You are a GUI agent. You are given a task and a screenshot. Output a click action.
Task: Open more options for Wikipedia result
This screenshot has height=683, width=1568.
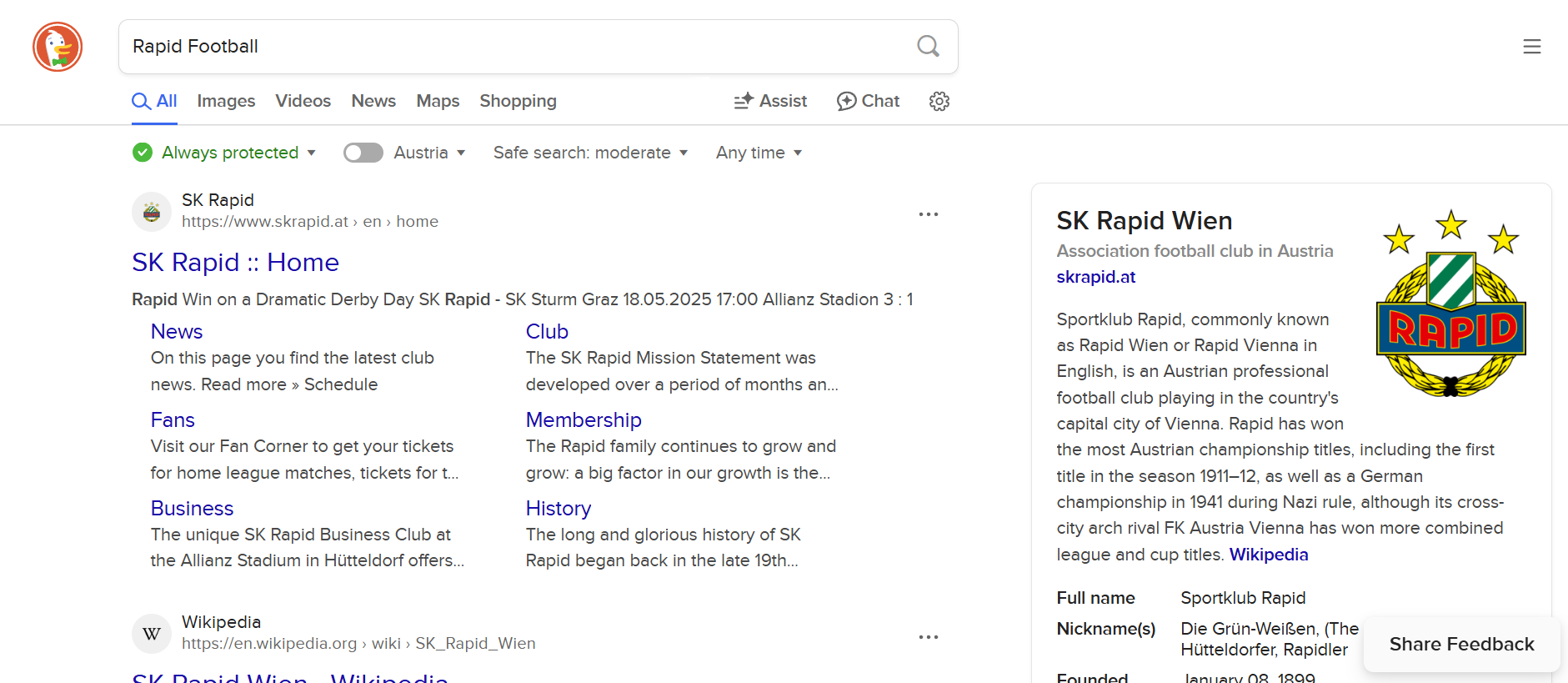tap(929, 636)
